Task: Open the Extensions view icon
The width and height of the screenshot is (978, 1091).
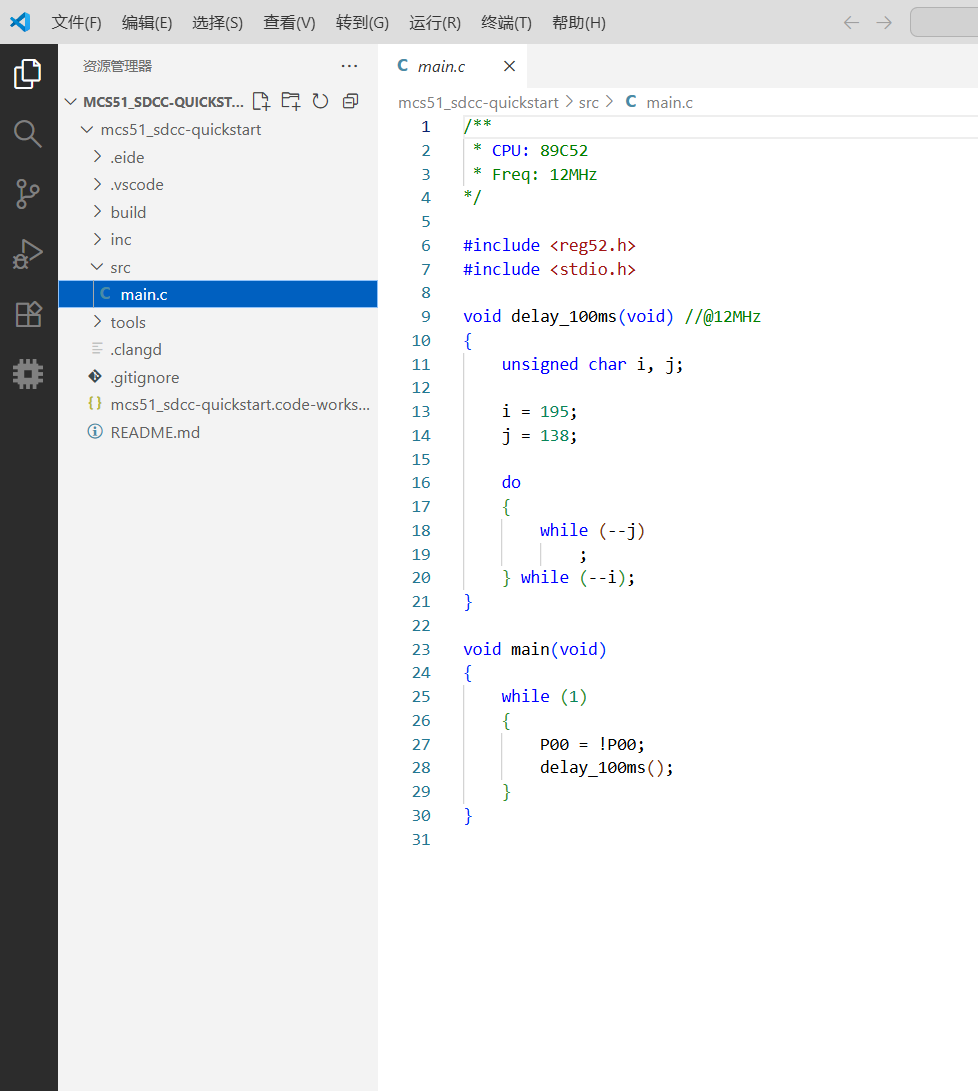Action: pos(28,314)
